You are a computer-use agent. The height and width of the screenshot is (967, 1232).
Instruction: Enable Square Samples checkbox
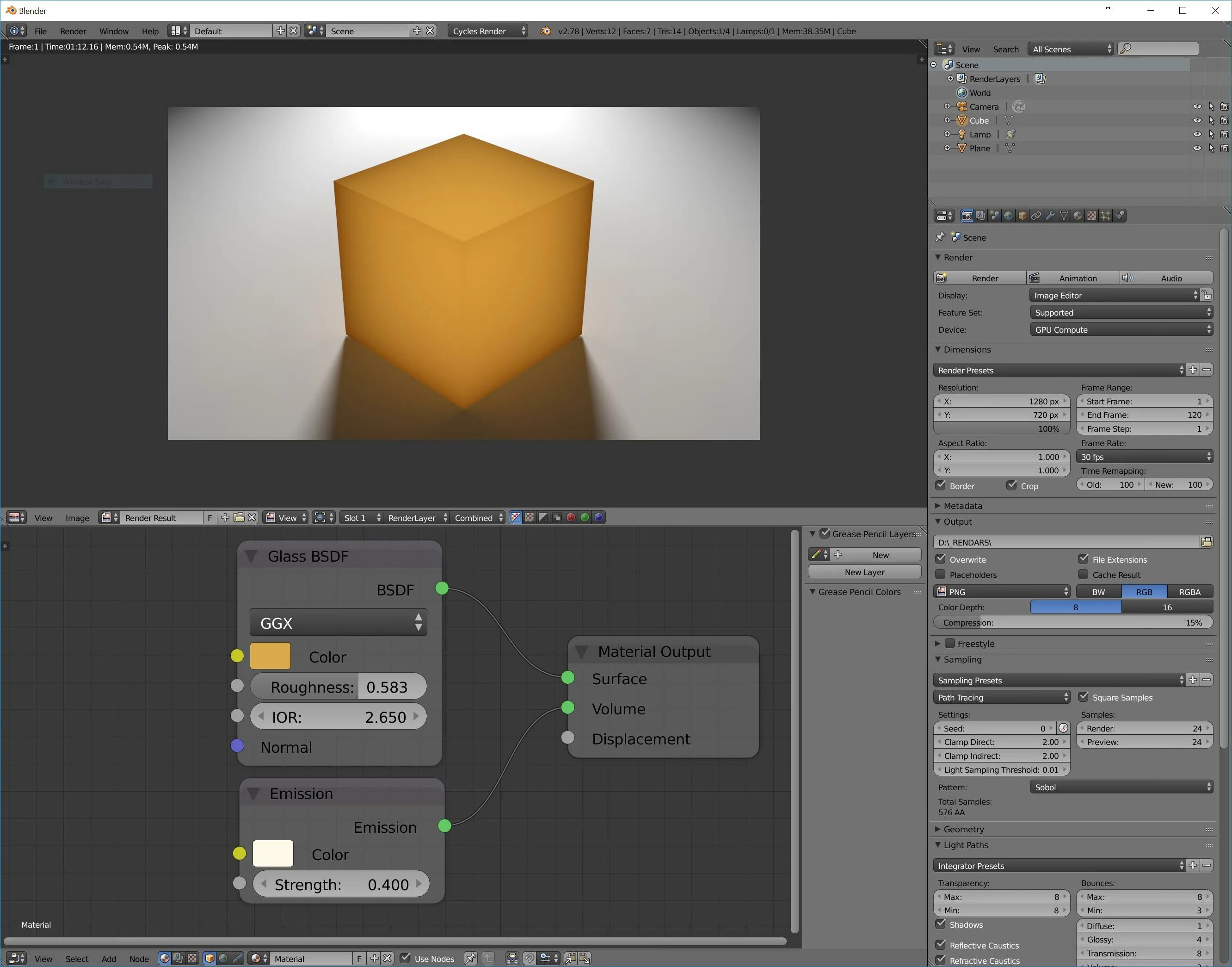click(x=1085, y=697)
